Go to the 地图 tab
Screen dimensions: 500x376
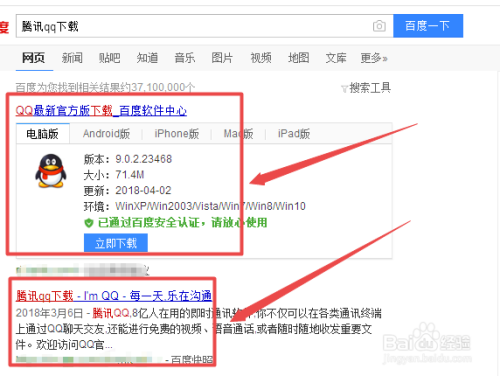pos(299,58)
